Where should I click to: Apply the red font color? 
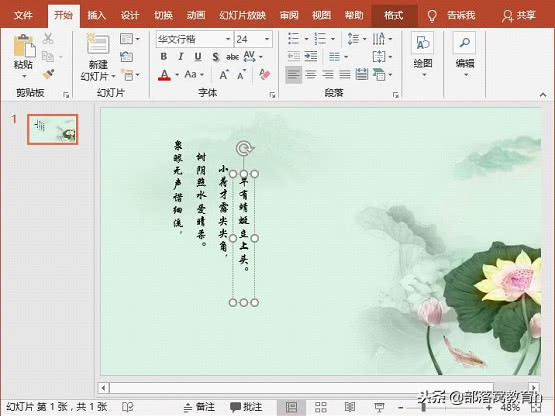click(x=164, y=75)
